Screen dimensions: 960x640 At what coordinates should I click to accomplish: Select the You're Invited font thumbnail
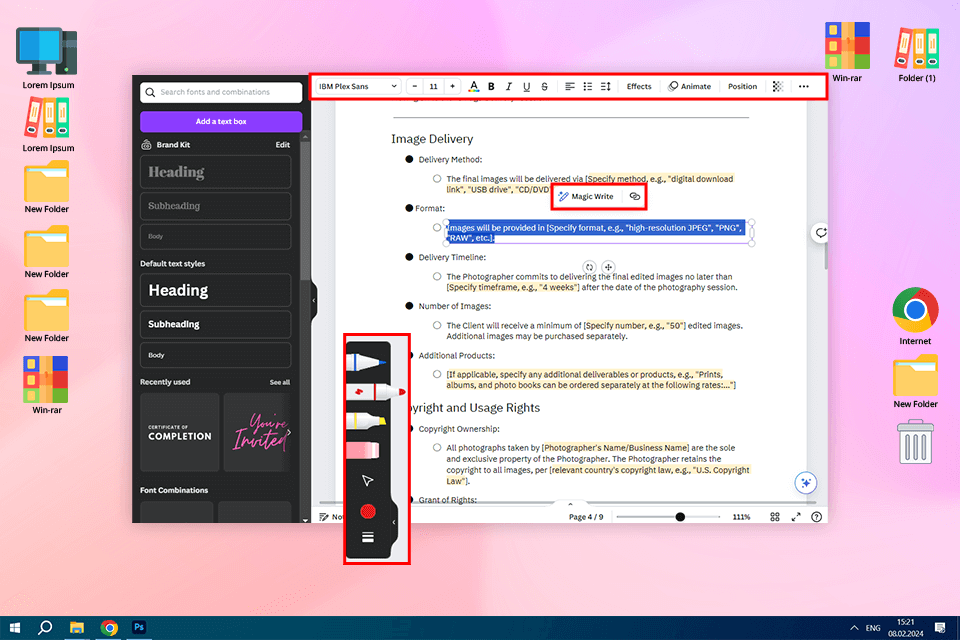(x=257, y=432)
